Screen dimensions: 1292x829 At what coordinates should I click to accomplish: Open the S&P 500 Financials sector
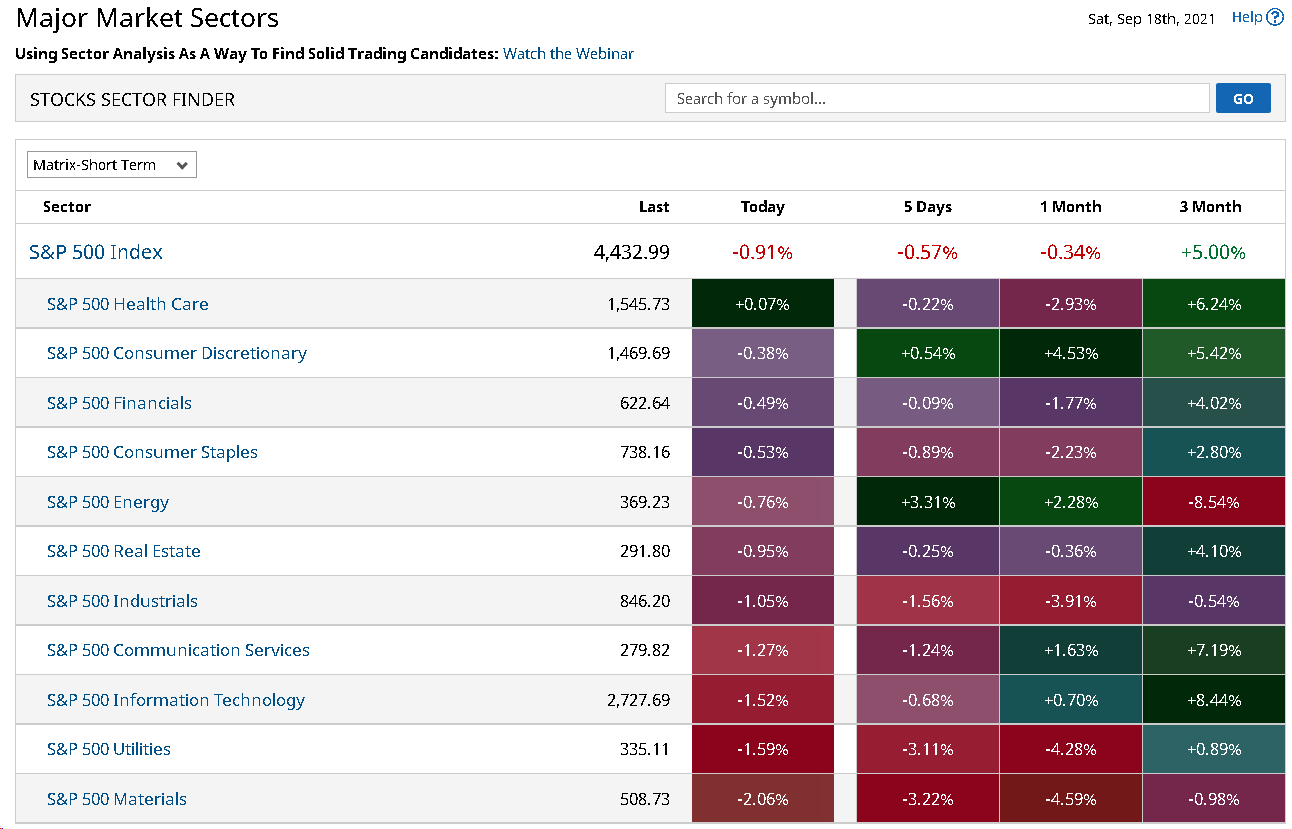[119, 403]
